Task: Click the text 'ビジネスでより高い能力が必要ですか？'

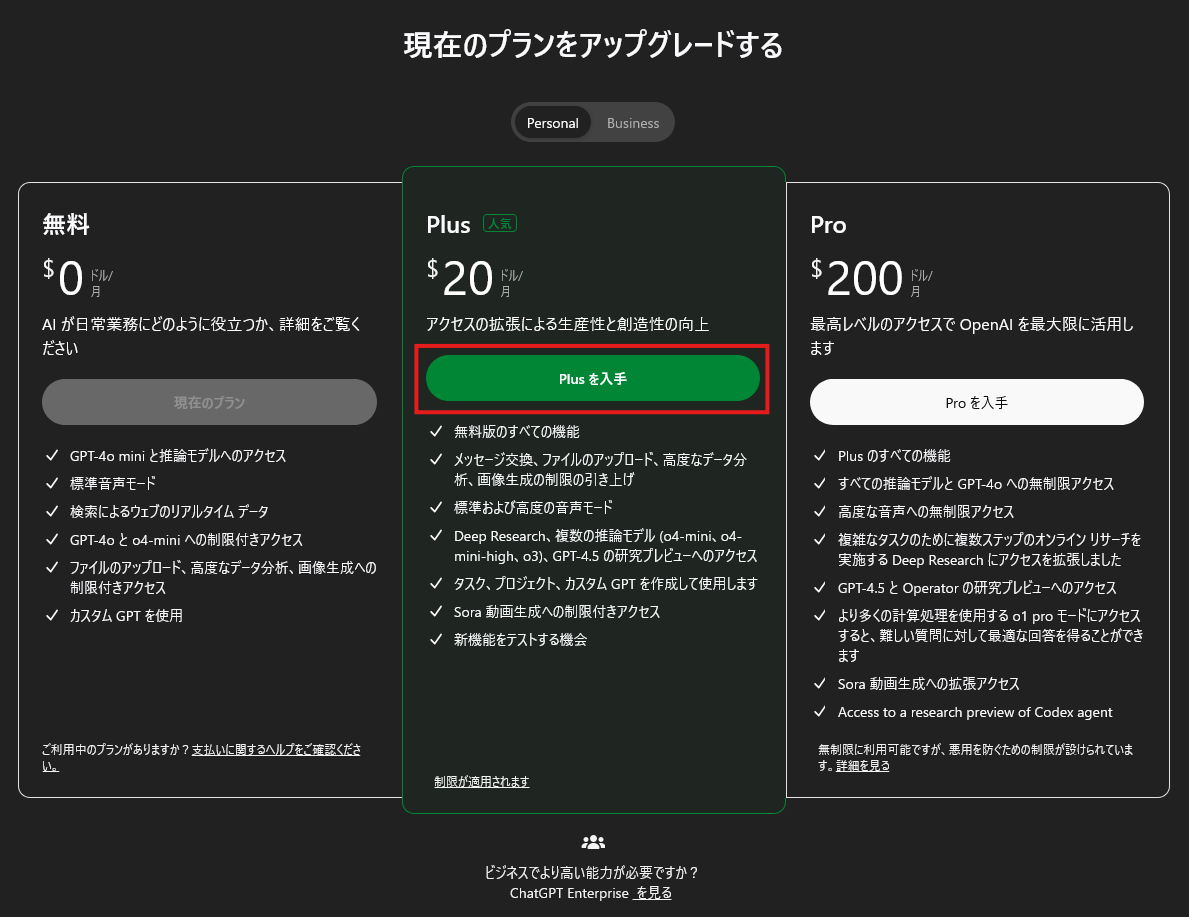Action: [x=591, y=872]
